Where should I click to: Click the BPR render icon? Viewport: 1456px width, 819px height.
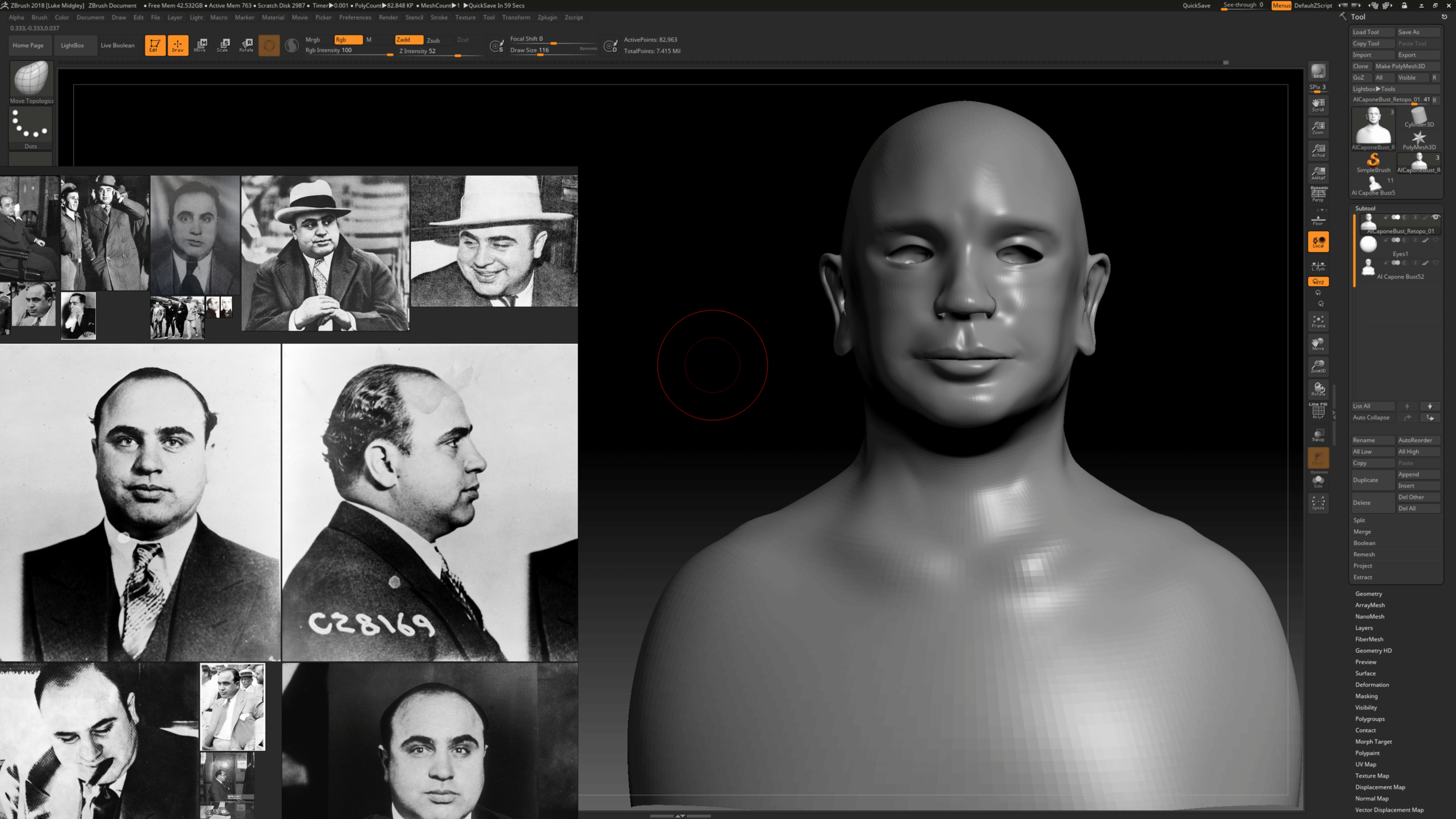point(1317,71)
